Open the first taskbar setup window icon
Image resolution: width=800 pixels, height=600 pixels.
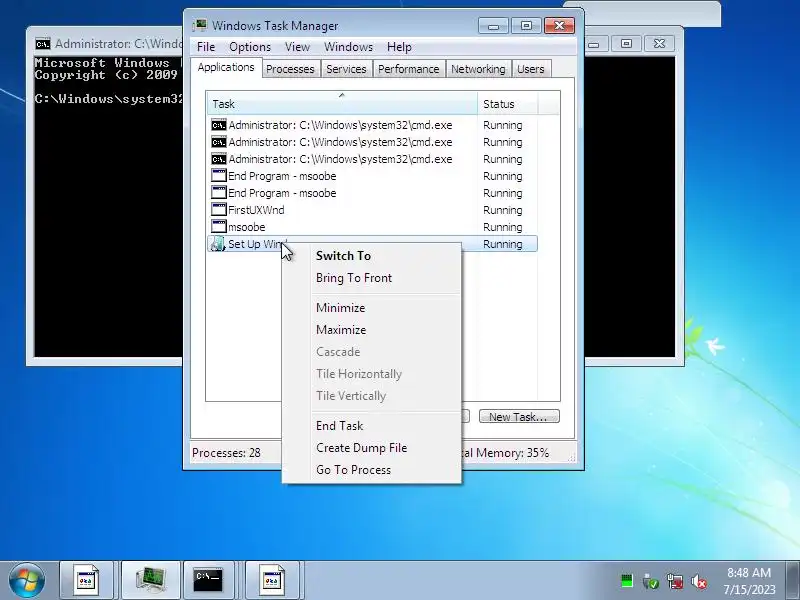[x=86, y=580]
